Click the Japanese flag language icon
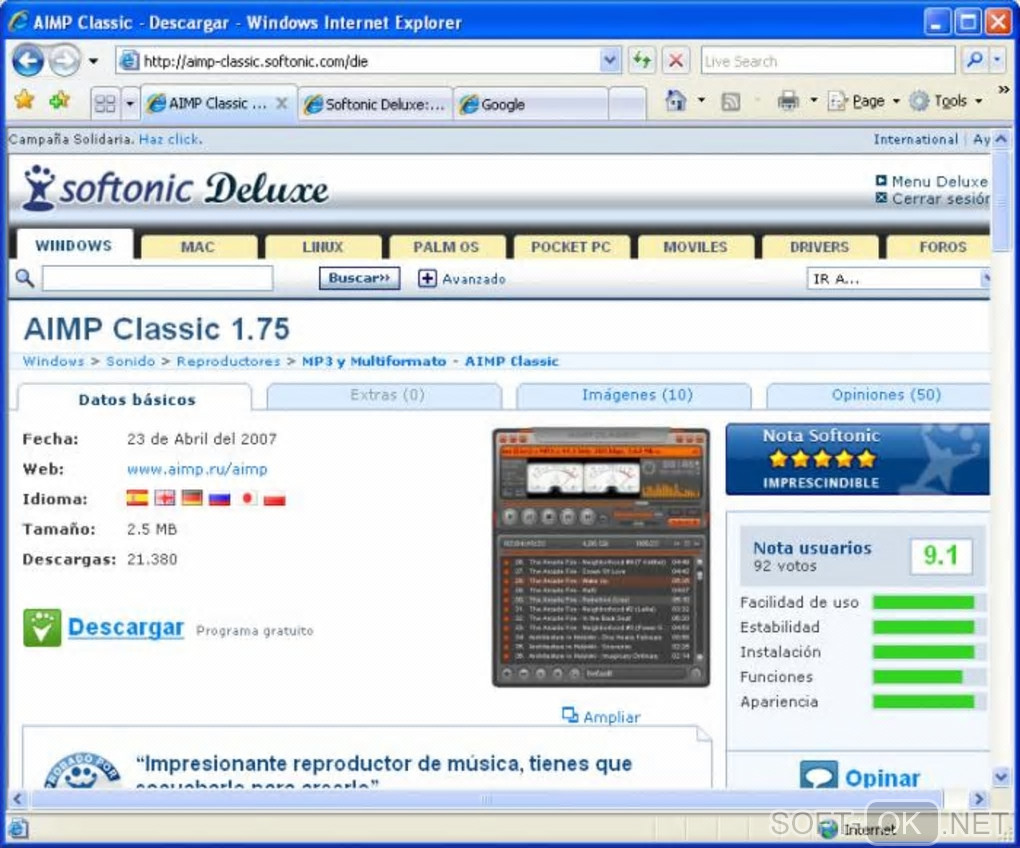This screenshot has width=1020, height=848. pyautogui.click(x=247, y=498)
